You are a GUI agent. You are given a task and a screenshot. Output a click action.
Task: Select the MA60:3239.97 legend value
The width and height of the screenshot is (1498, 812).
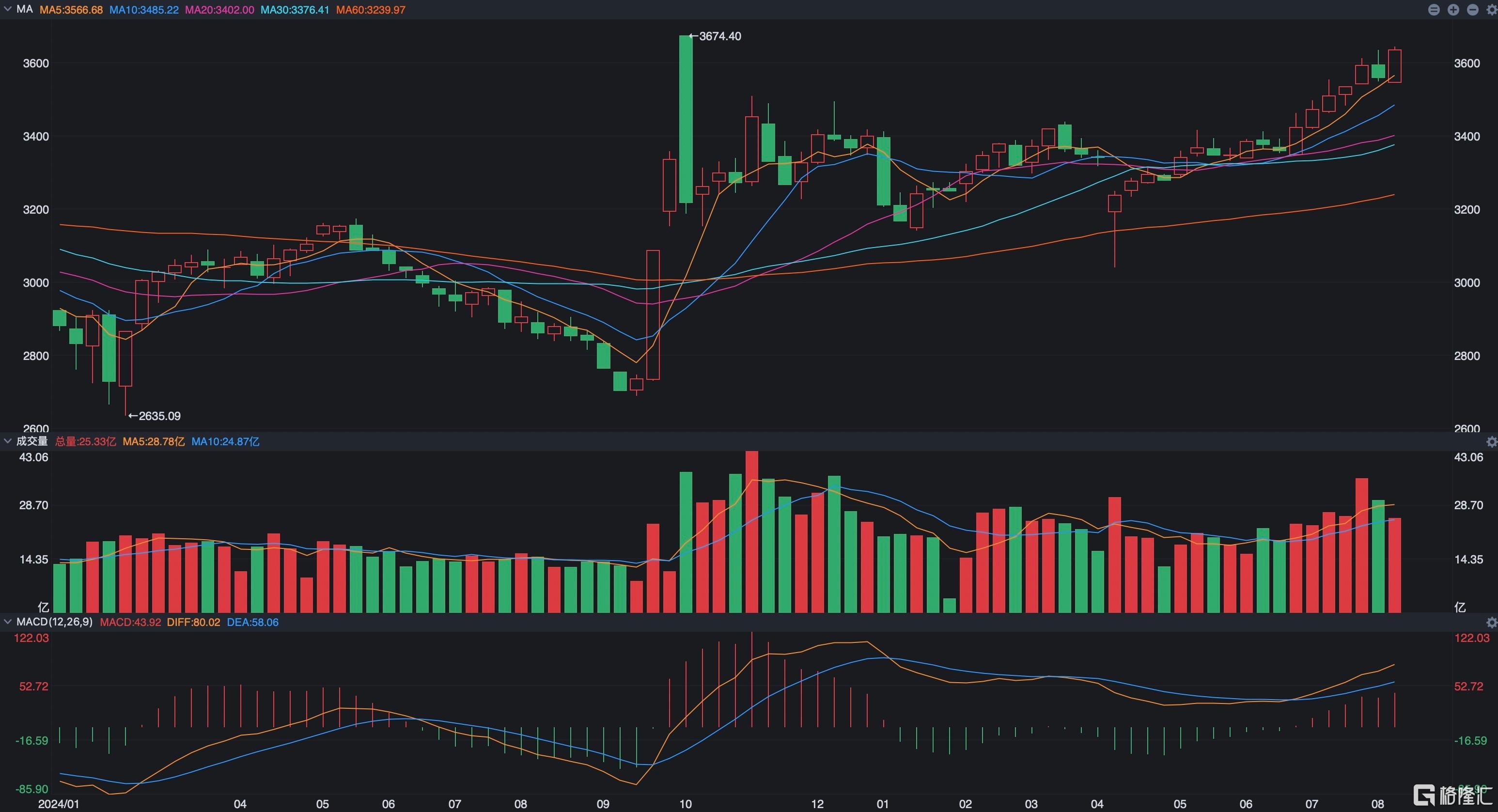[x=371, y=10]
